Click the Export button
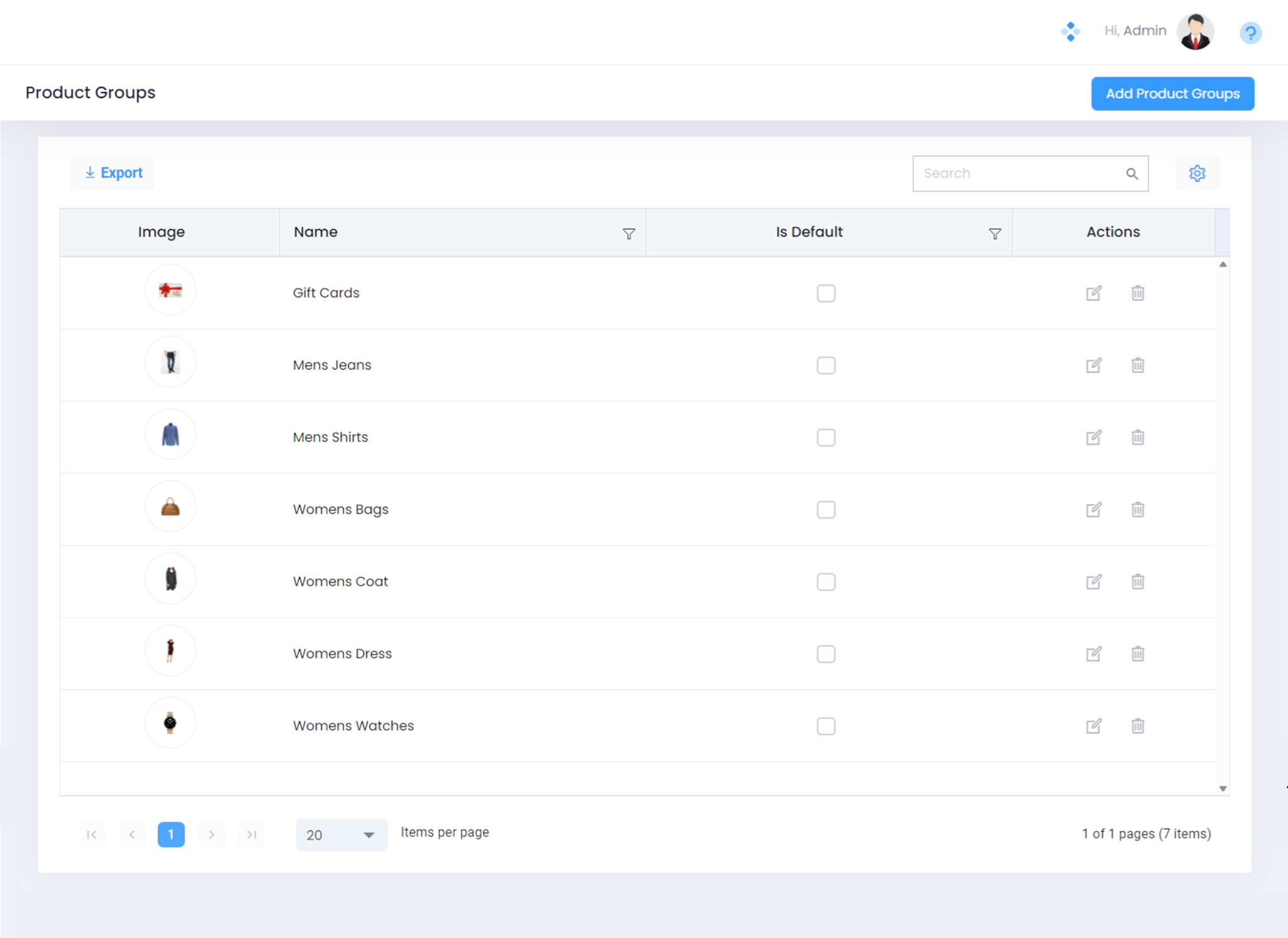Screen dimensions: 1288x938 click(113, 173)
